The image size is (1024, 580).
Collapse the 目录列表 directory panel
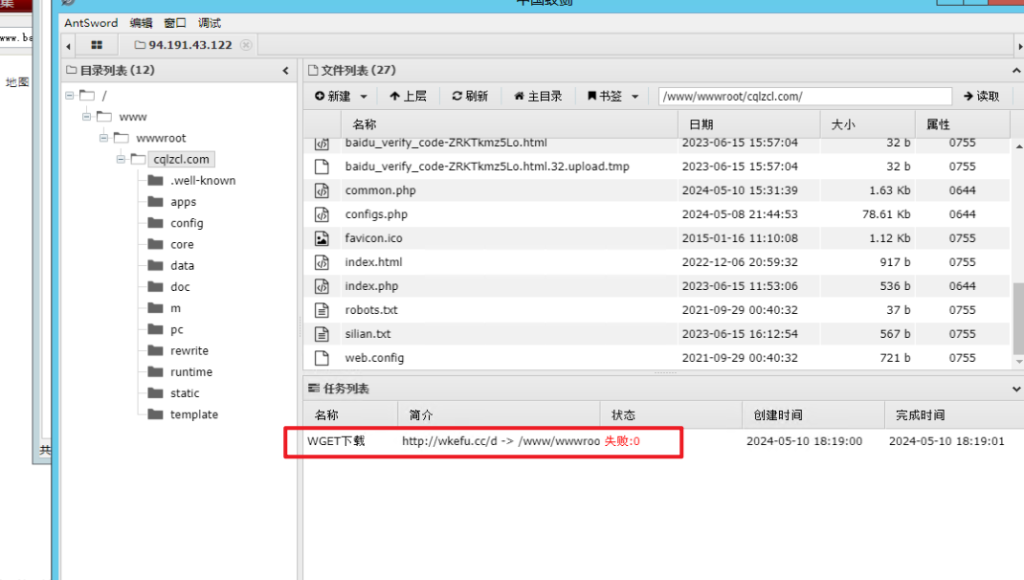click(286, 71)
